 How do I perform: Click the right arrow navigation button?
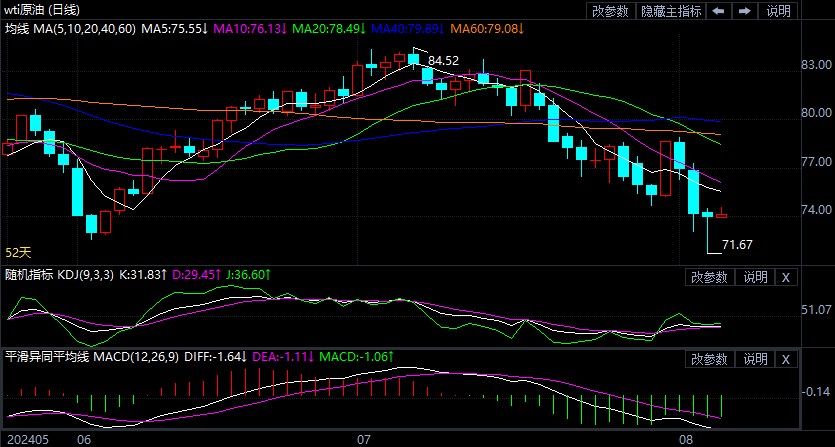745,11
